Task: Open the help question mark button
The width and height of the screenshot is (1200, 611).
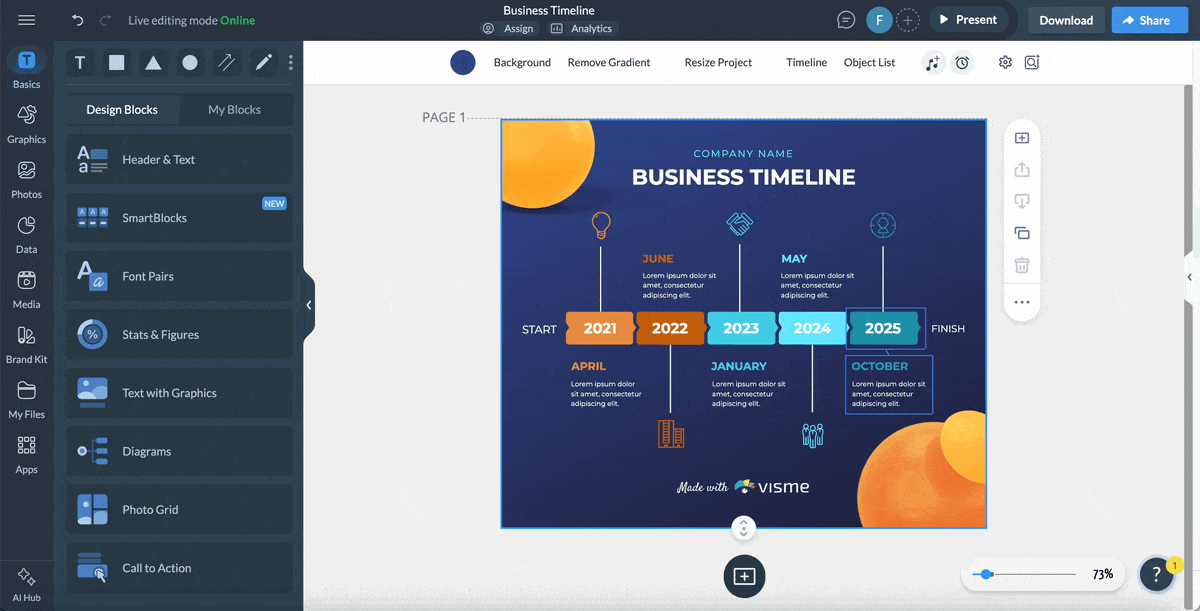Action: 1157,575
